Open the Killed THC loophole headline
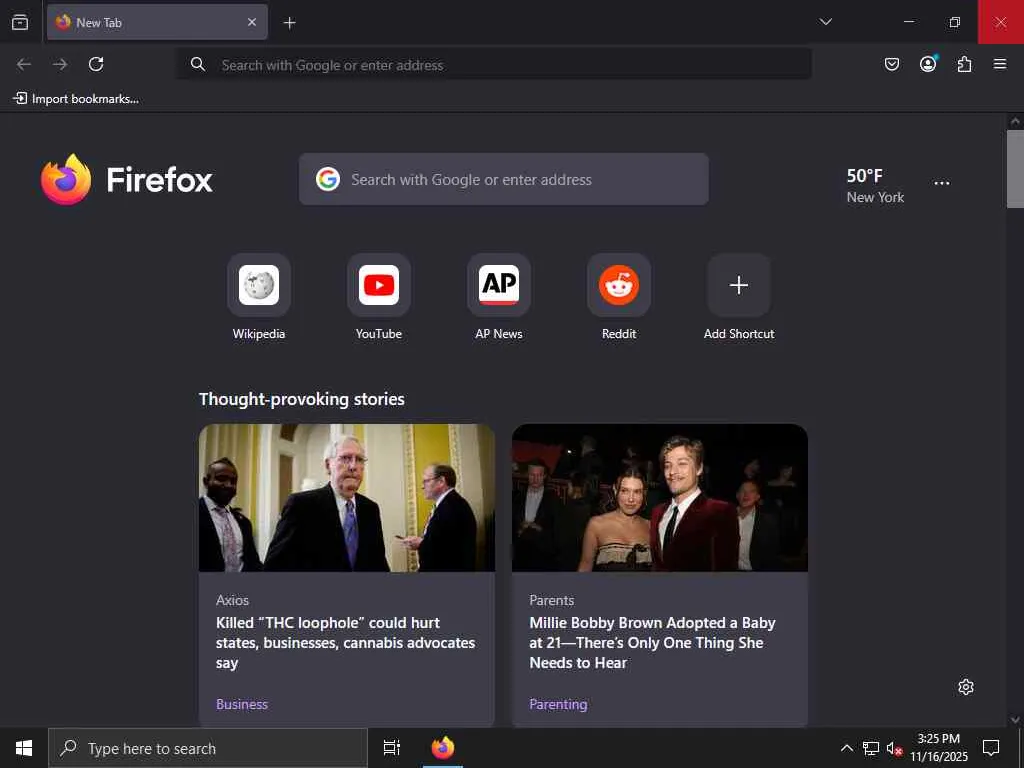The width and height of the screenshot is (1024, 768). (x=345, y=643)
